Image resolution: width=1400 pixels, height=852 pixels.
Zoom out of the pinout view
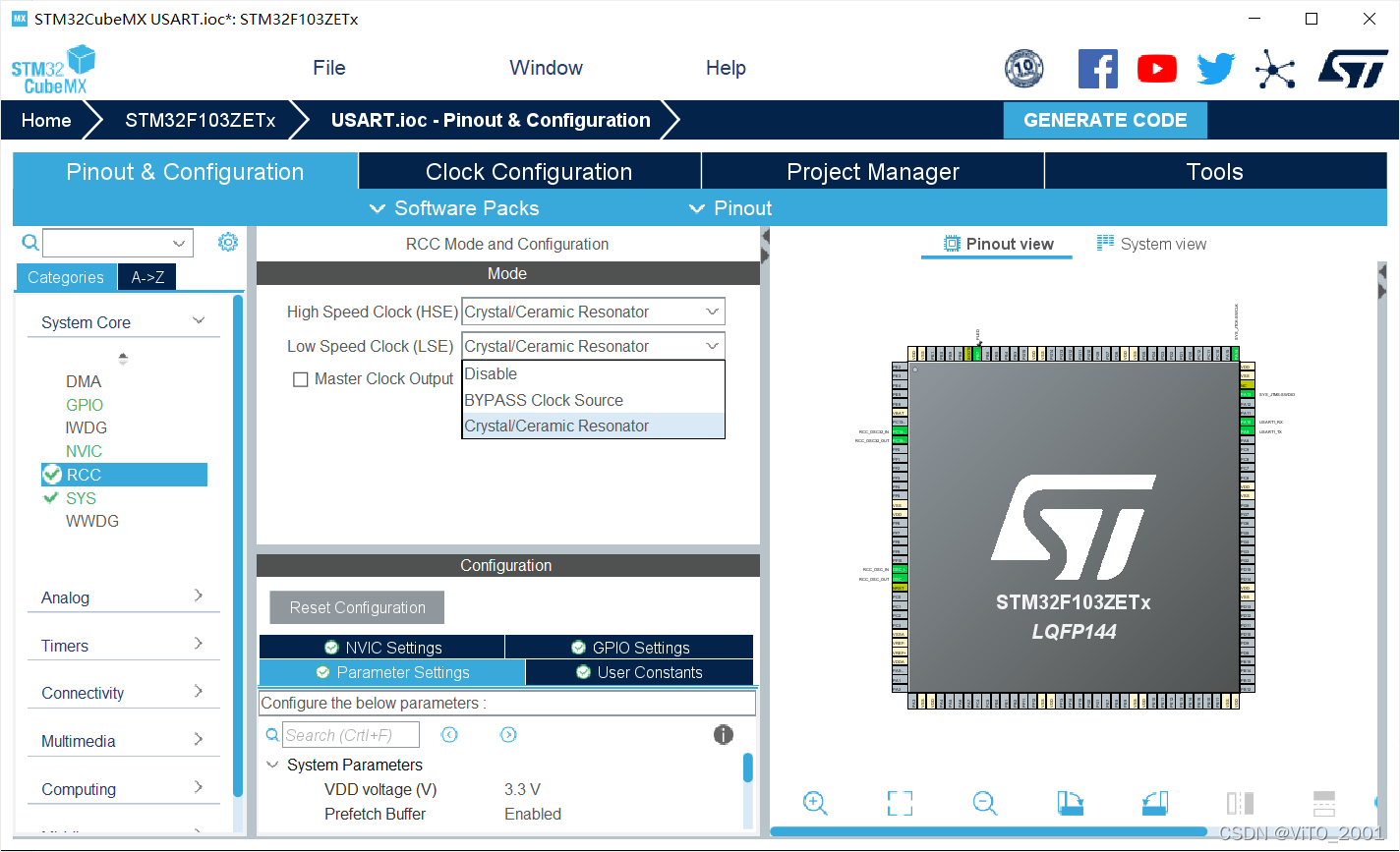coord(985,803)
